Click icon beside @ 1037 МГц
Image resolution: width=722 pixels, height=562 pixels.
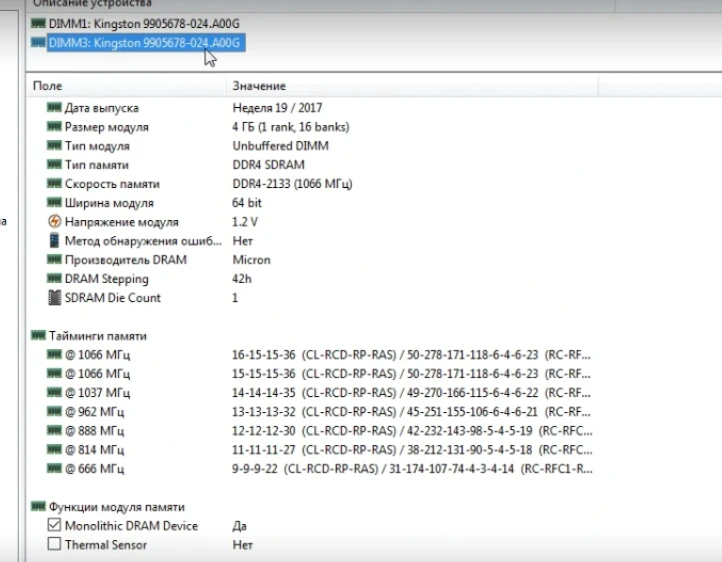[54, 392]
